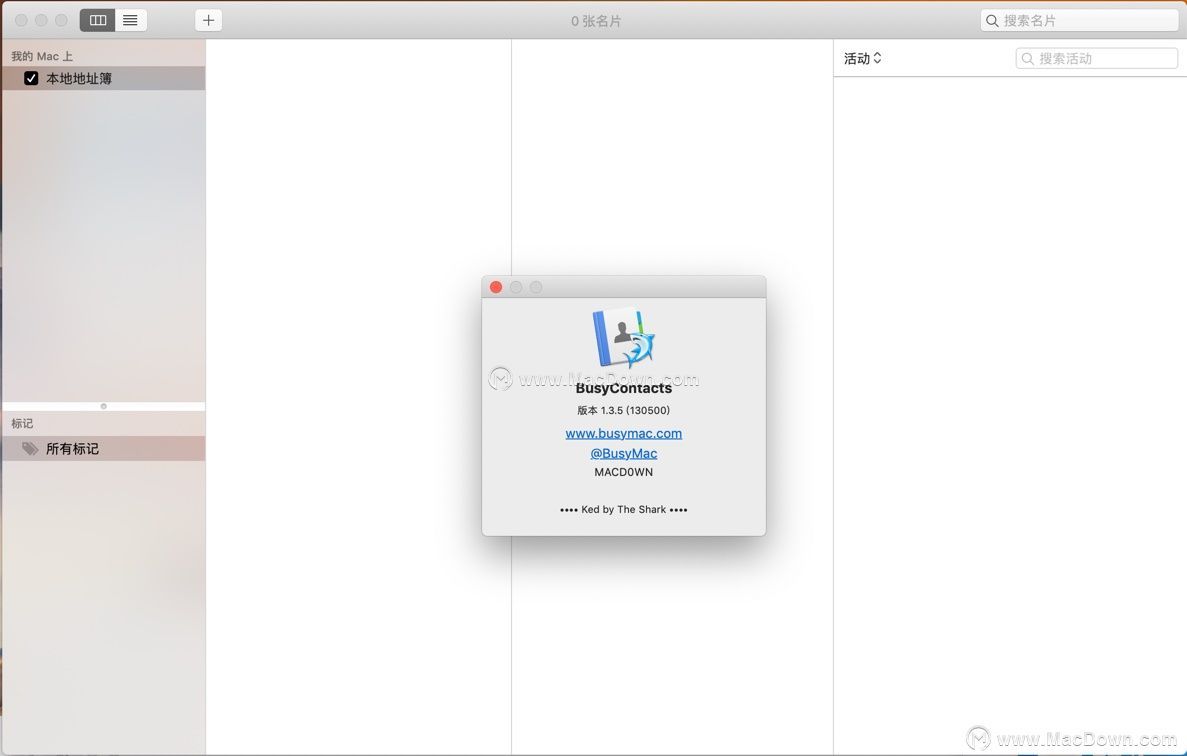The image size is (1187, 756).
Task: Click the 0 张名片 title text
Action: [596, 21]
